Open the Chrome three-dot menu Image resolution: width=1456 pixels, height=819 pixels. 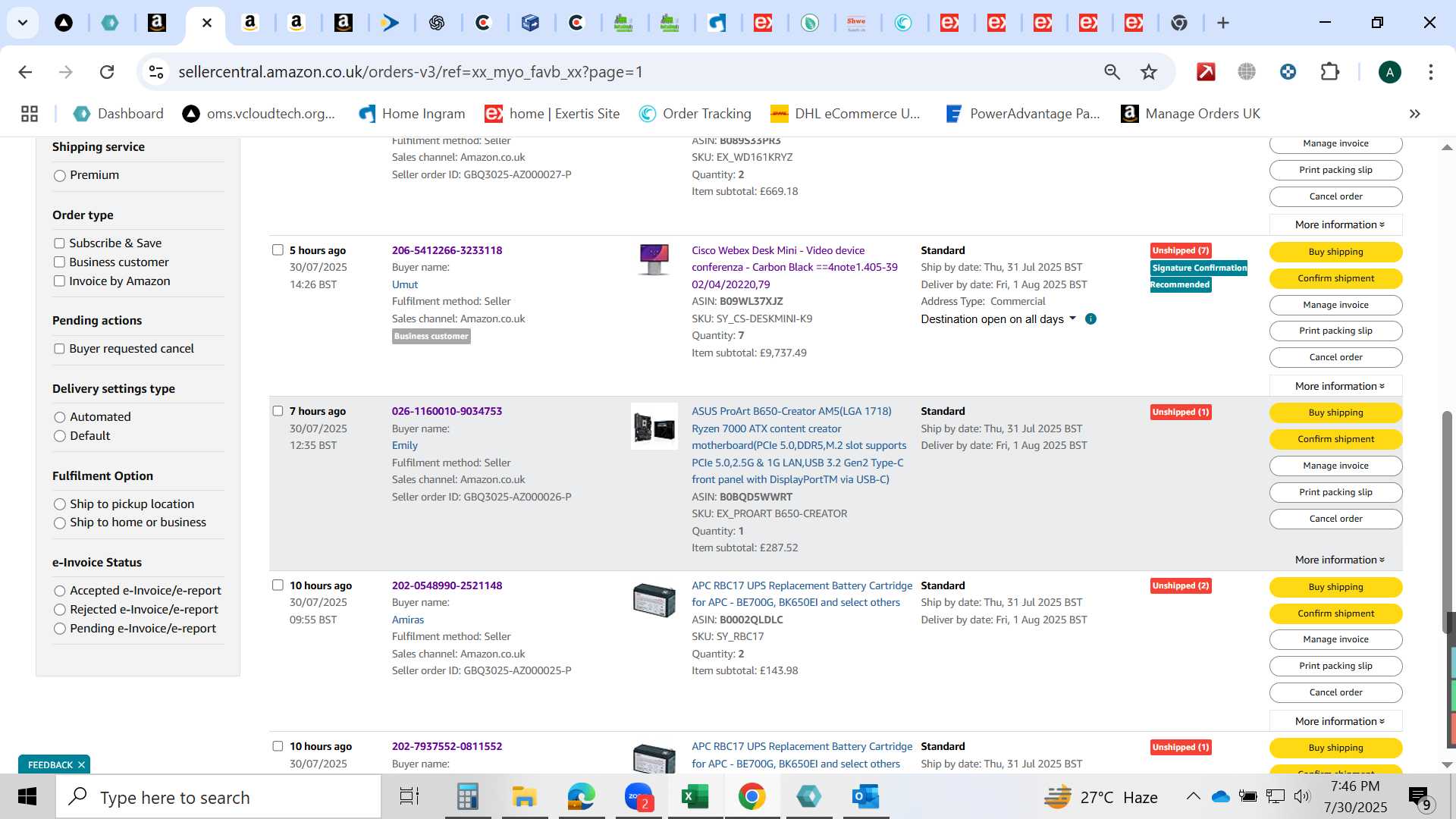1431,72
